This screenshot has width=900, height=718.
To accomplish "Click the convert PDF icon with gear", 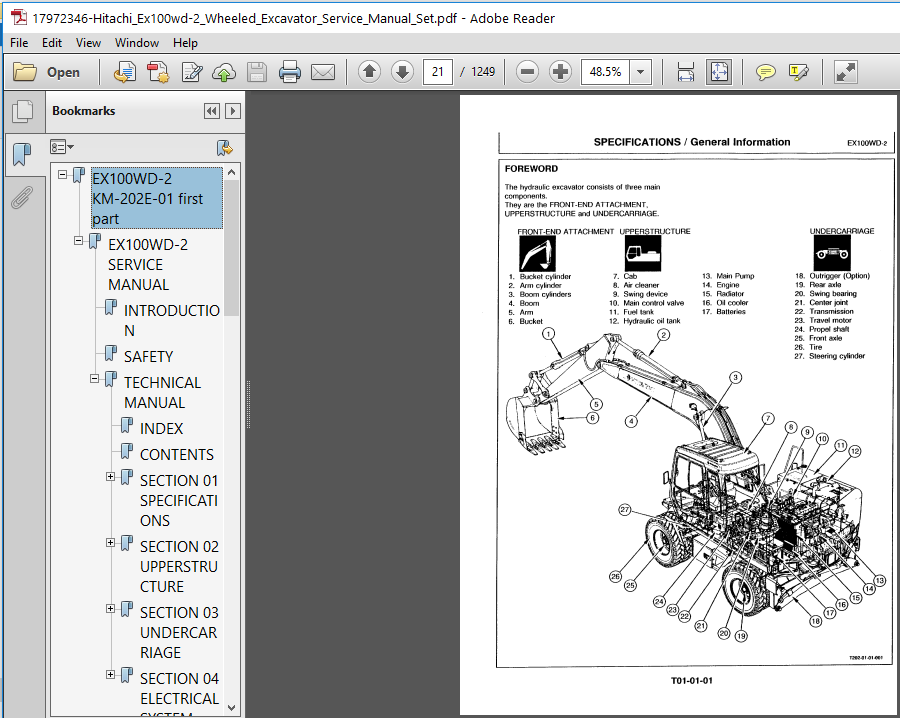I will click(x=158, y=72).
